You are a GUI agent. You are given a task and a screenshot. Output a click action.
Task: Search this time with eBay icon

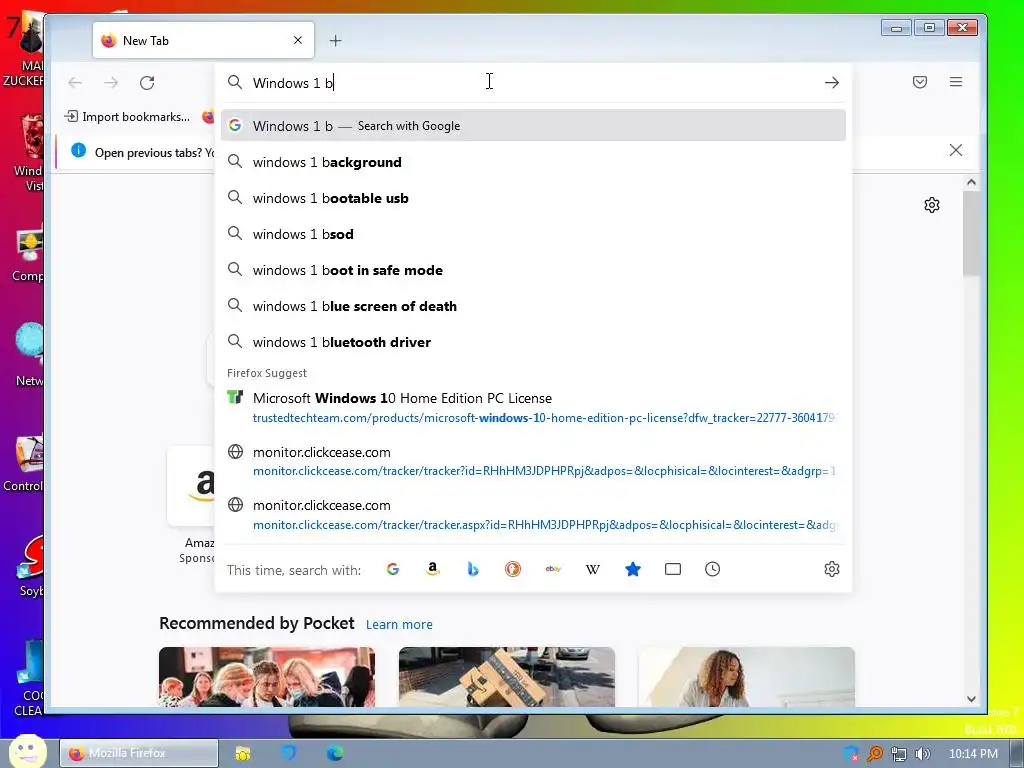point(553,569)
